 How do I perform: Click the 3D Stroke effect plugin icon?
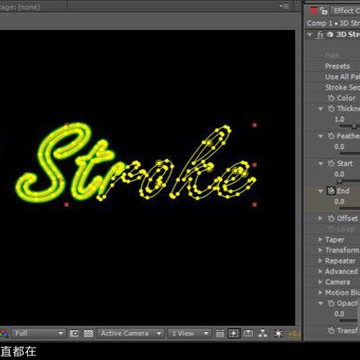pos(330,35)
